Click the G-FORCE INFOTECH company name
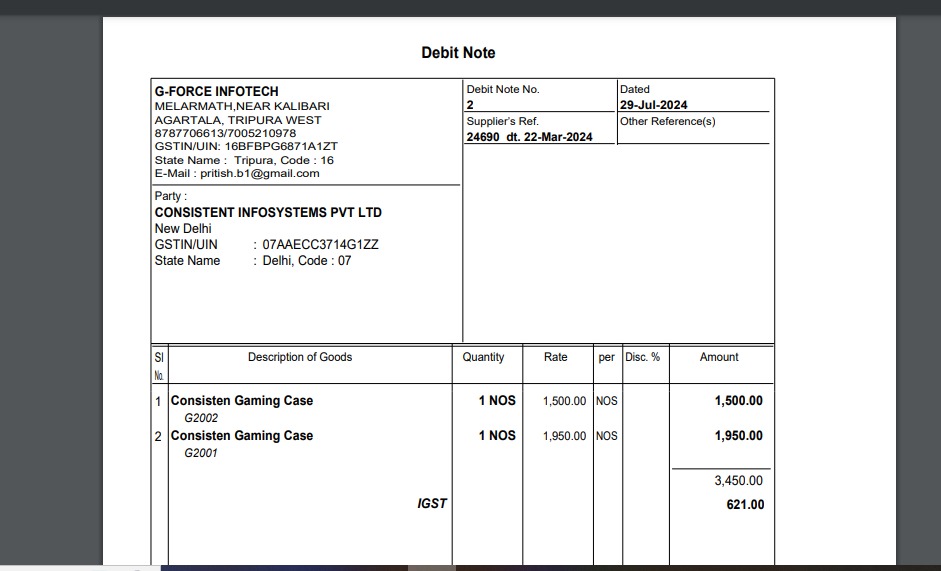This screenshot has width=941, height=571. (x=216, y=91)
